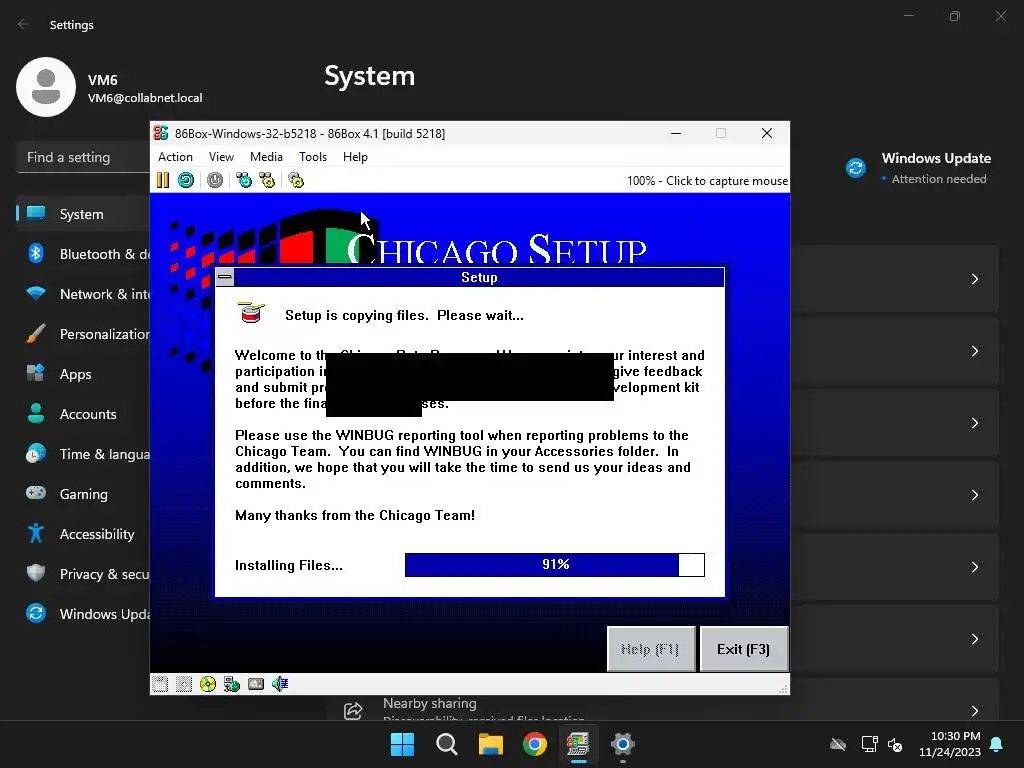Image resolution: width=1024 pixels, height=768 pixels.
Task: Click the CD-ROM disc status icon
Action: tap(208, 684)
